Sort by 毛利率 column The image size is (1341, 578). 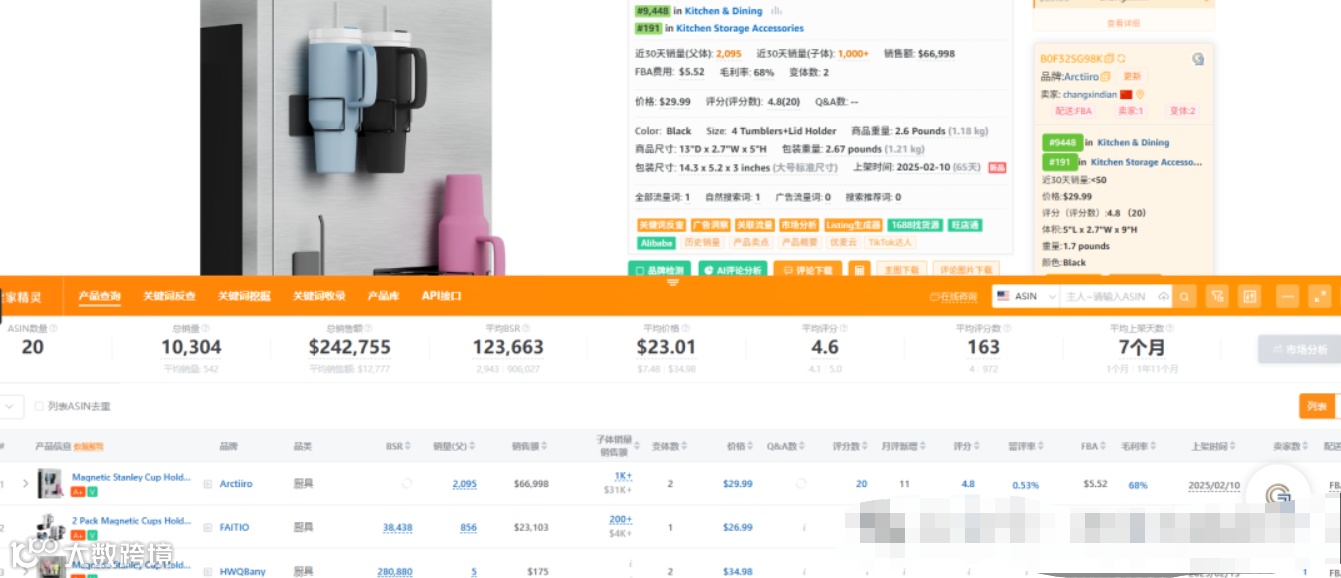pyautogui.click(x=1155, y=446)
